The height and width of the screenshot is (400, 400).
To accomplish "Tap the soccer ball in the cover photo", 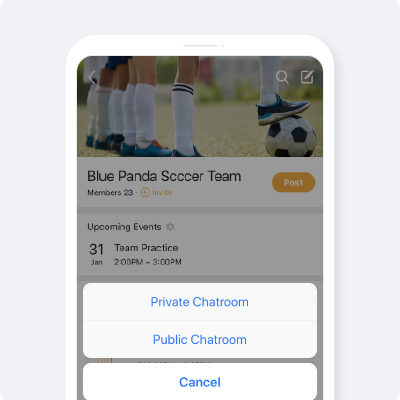I will [x=291, y=136].
